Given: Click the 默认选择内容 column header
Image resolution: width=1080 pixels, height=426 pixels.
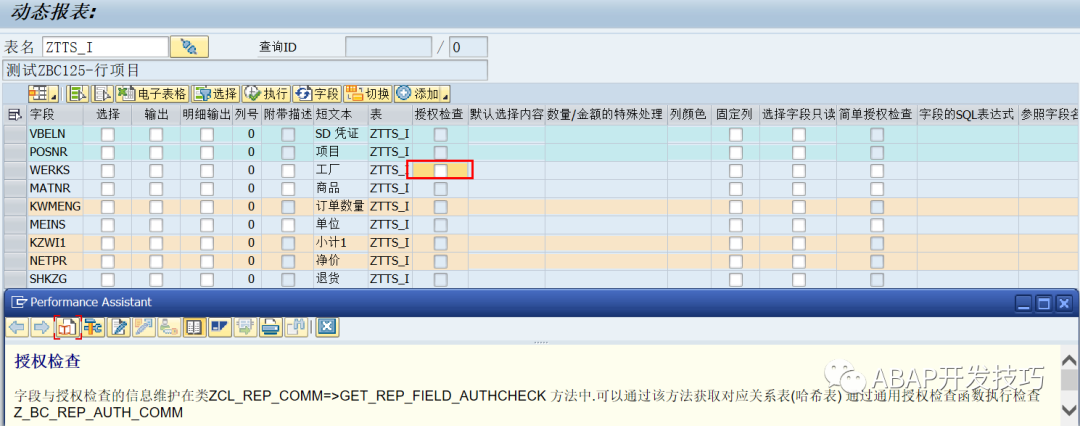Looking at the screenshot, I should [x=507, y=114].
